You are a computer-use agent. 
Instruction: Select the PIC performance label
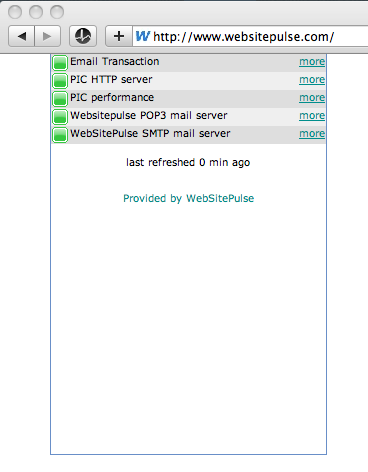pos(112,98)
